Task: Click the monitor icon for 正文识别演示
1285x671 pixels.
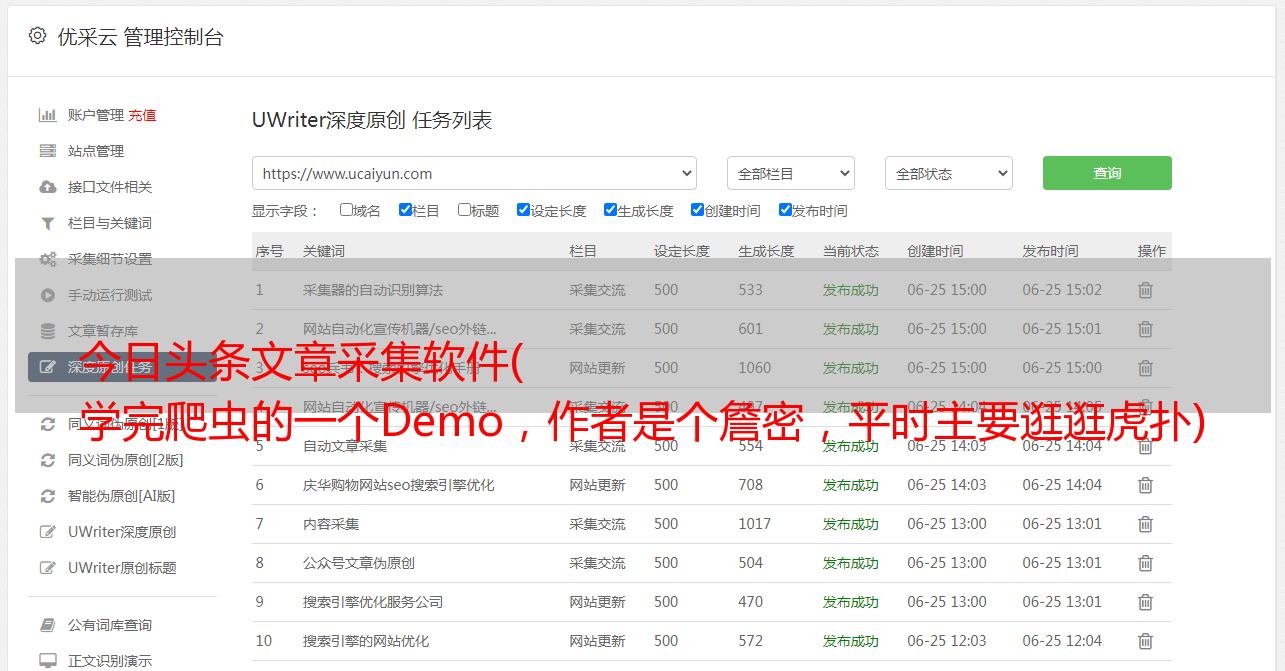Action: coord(47,661)
